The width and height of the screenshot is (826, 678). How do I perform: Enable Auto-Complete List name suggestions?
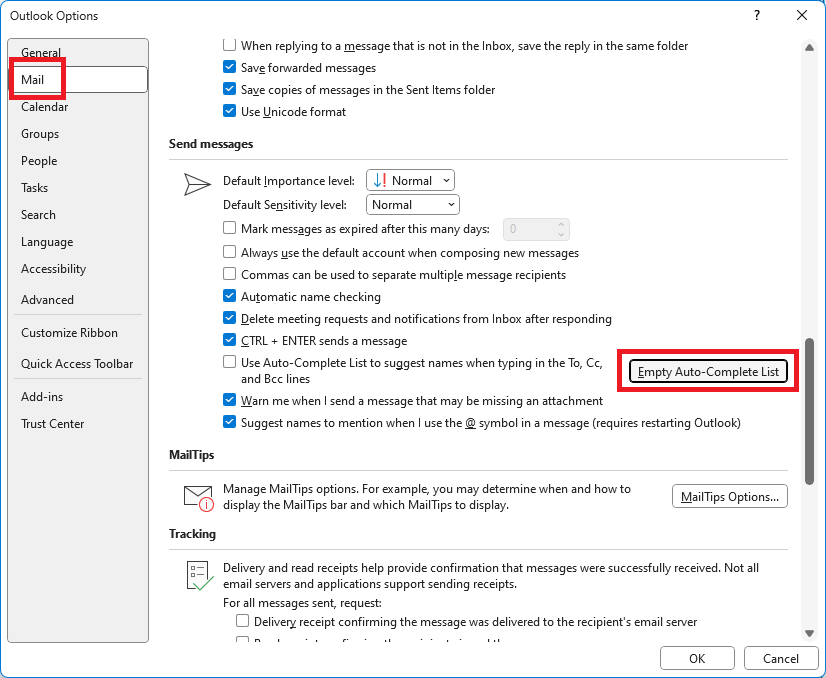pyautogui.click(x=229, y=362)
